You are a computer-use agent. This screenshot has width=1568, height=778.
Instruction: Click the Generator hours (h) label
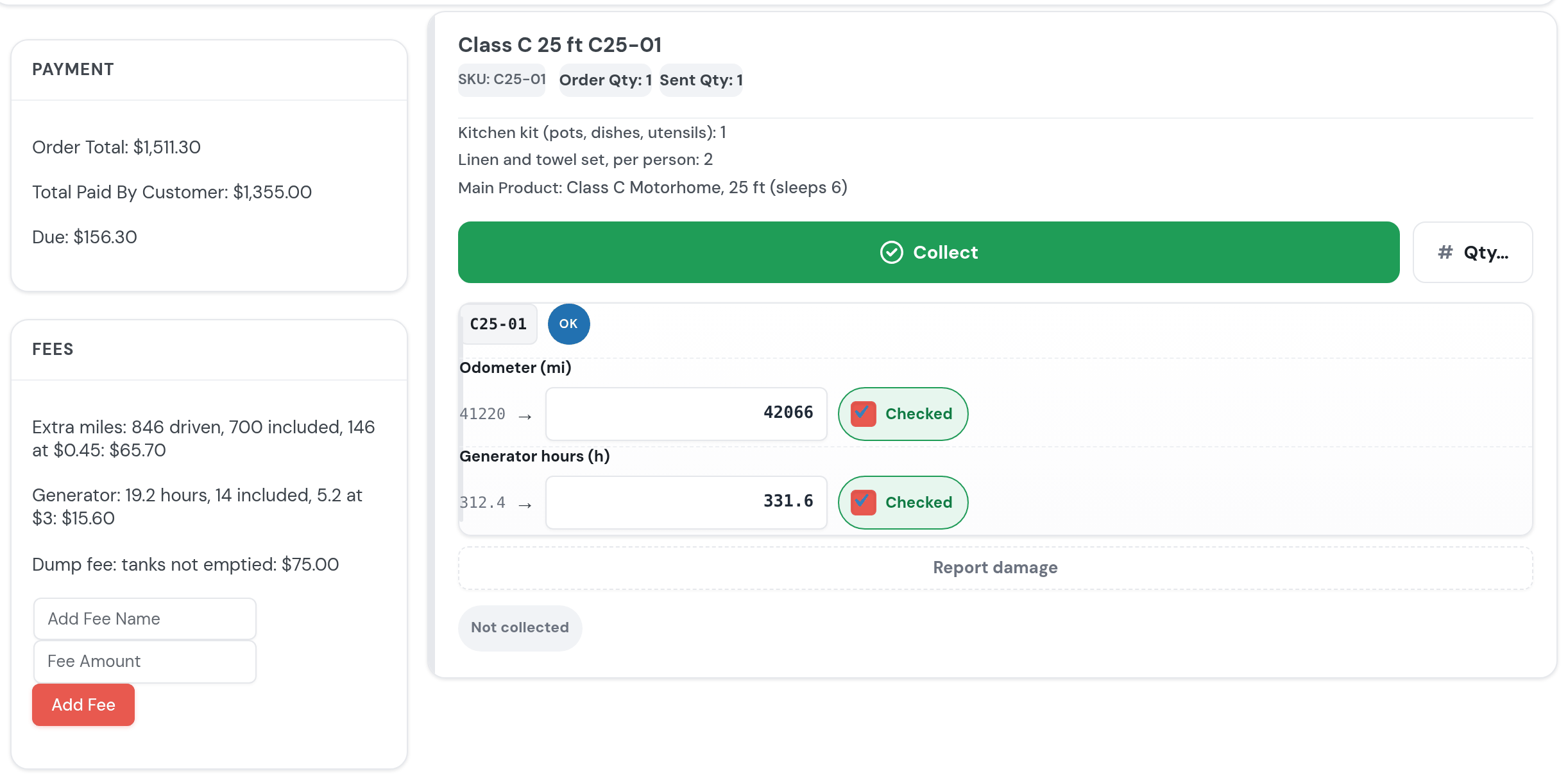534,456
